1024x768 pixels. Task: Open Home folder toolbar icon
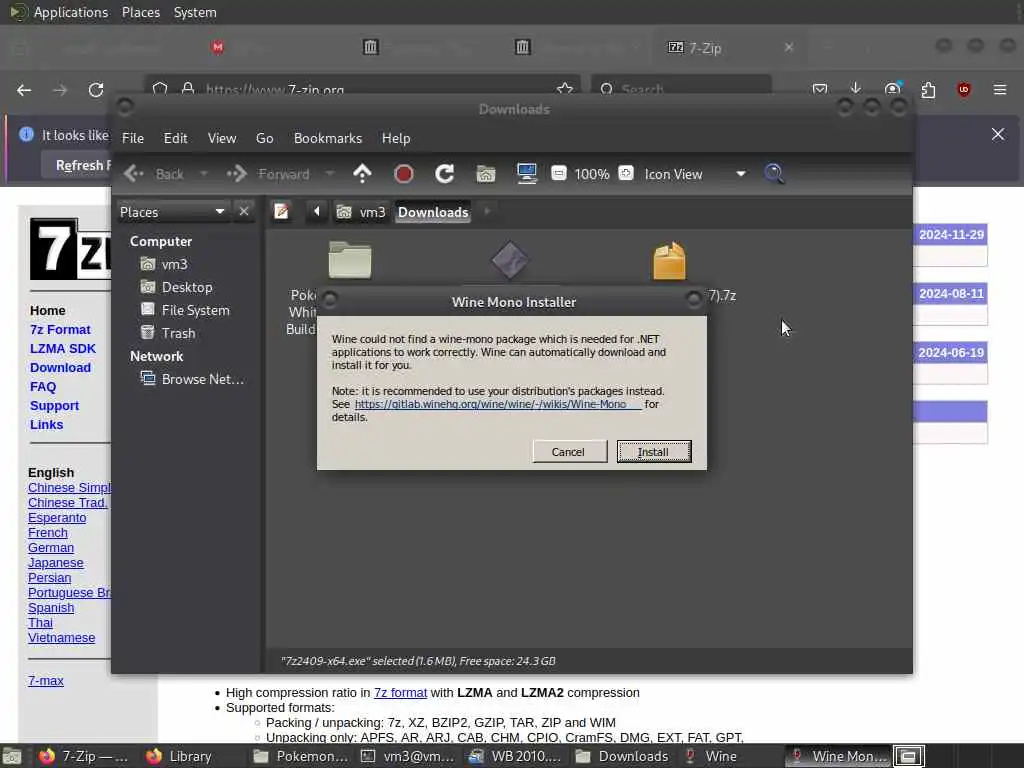click(x=486, y=174)
